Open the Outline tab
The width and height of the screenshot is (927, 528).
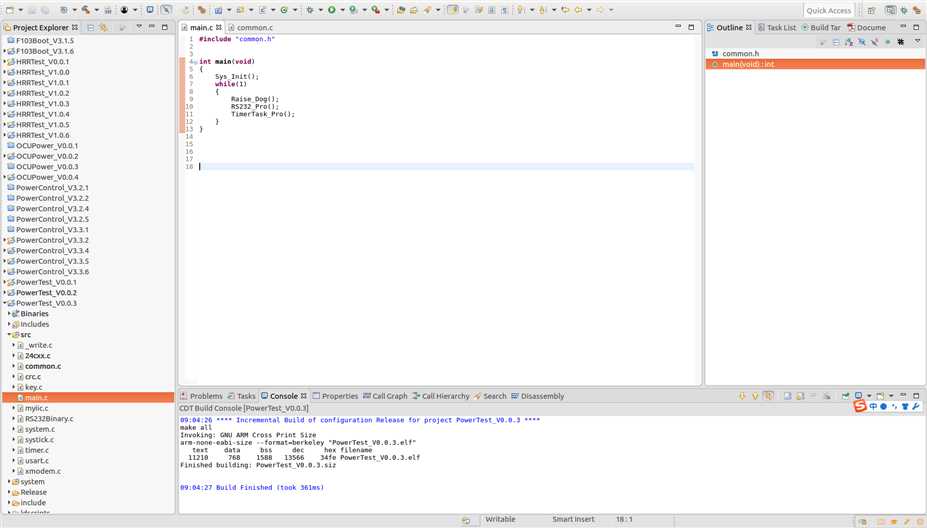(729, 27)
